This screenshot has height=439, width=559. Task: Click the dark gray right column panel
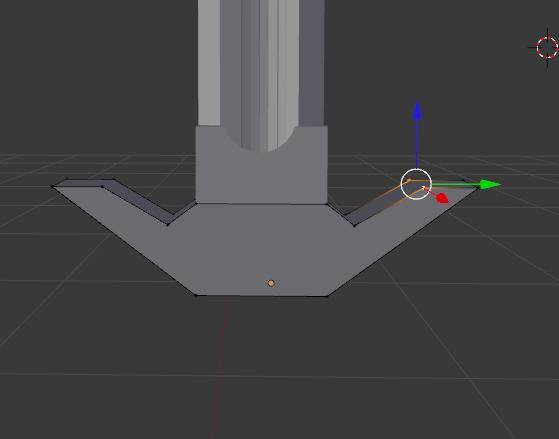click(312, 62)
